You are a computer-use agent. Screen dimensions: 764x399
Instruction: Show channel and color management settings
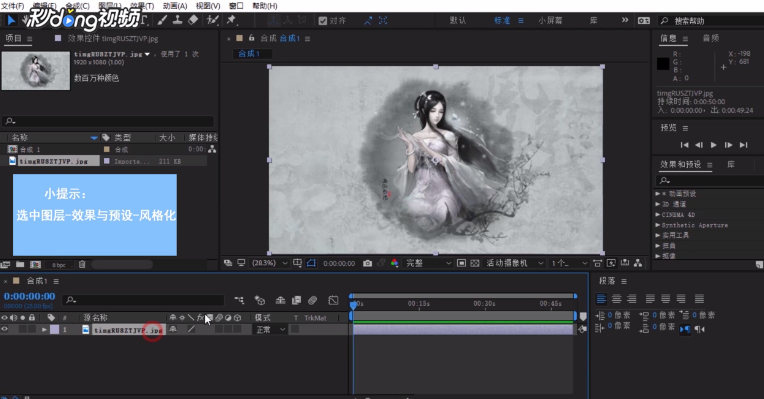(394, 263)
